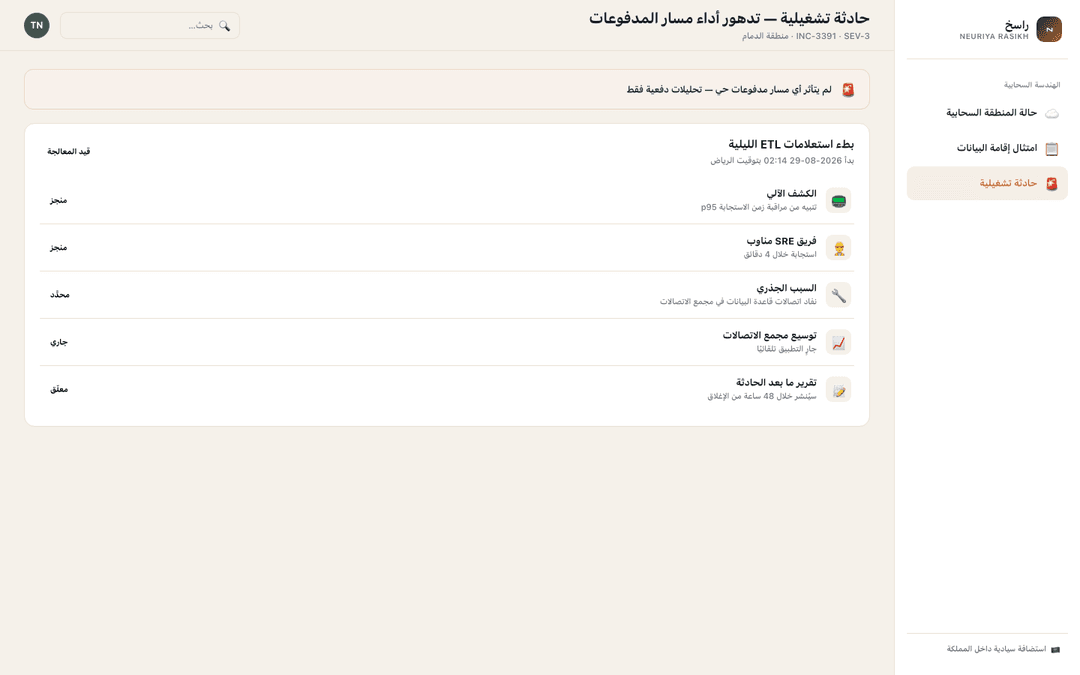Click the clipboard icon for امتثال إقامة البيانات
Viewport: 1080px width, 675px height.
(x=1052, y=149)
